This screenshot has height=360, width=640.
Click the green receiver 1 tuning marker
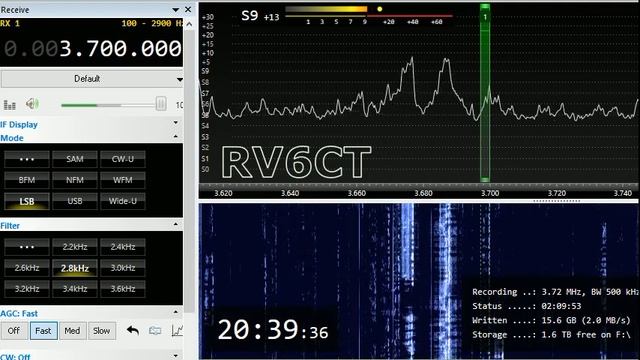(x=485, y=93)
